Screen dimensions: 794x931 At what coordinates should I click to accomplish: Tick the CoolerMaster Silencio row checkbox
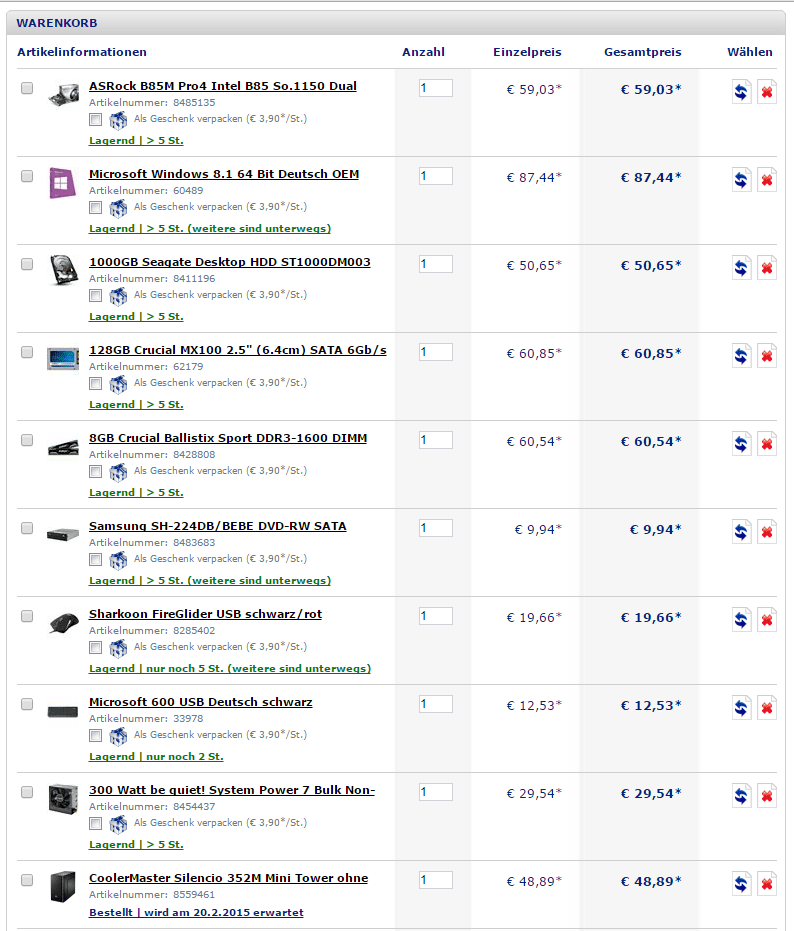27,880
